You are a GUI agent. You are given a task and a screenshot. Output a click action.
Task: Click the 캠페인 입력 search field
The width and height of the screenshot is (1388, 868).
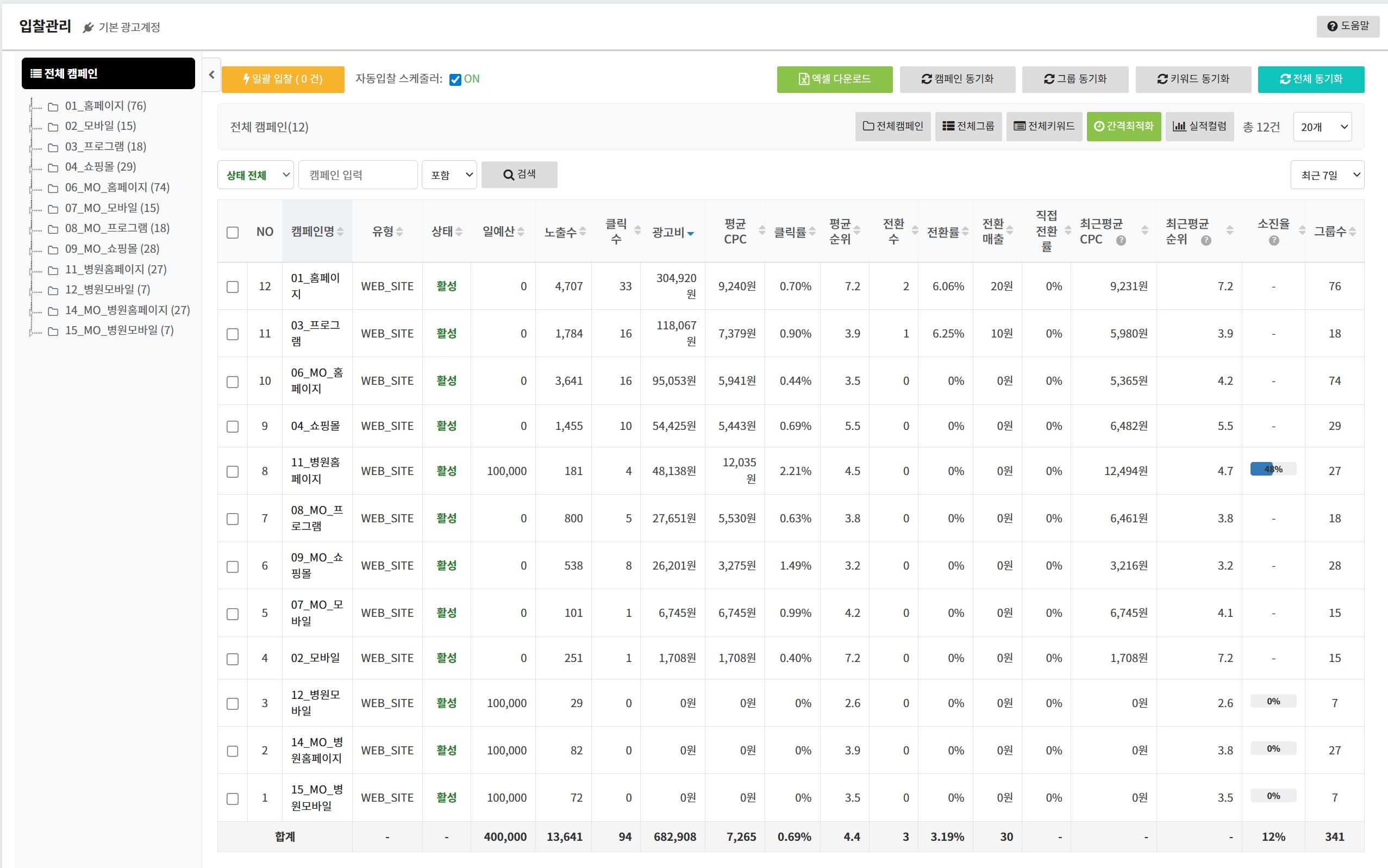coord(358,175)
